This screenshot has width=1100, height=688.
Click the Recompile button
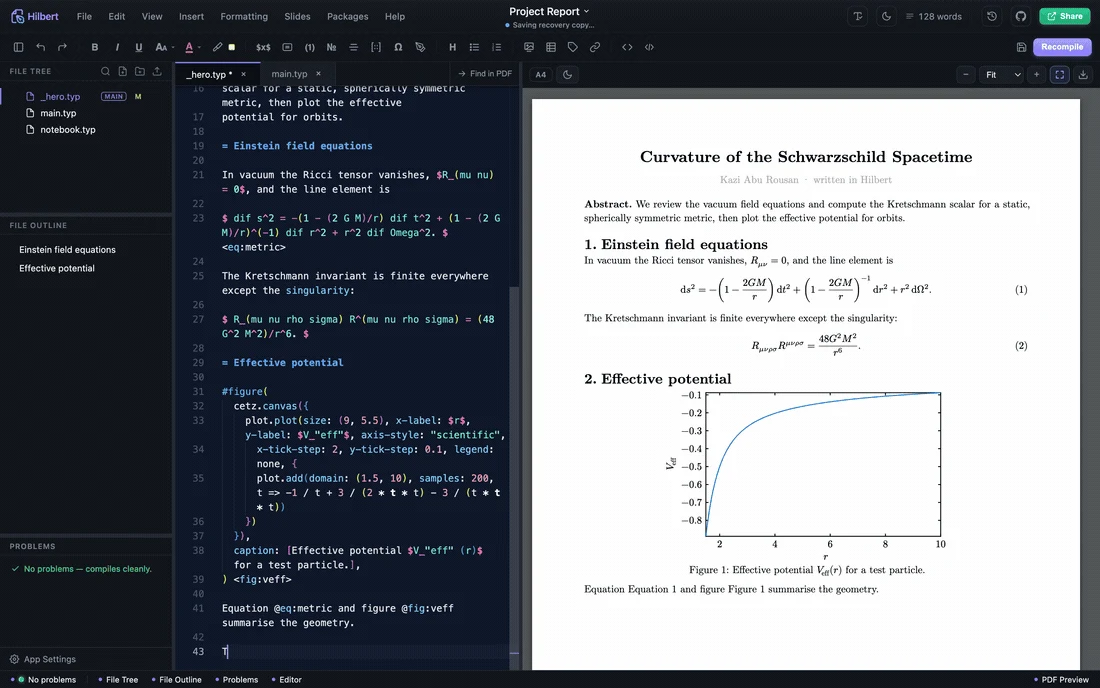[1061, 47]
